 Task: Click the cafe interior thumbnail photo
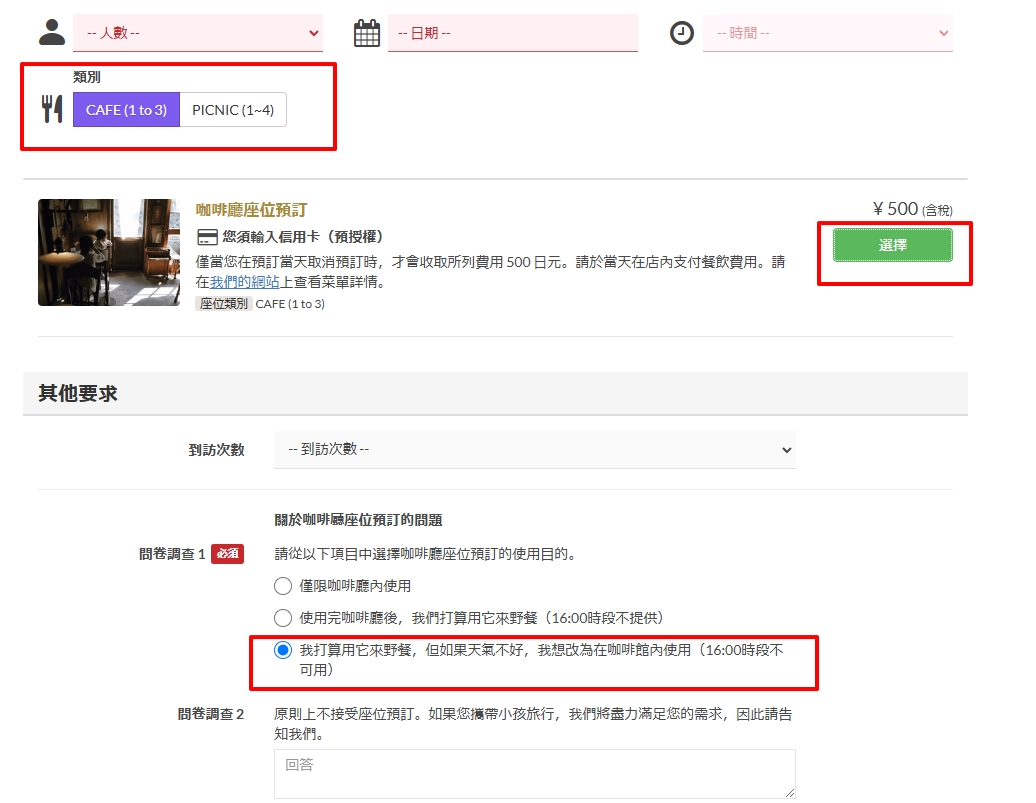click(95, 252)
